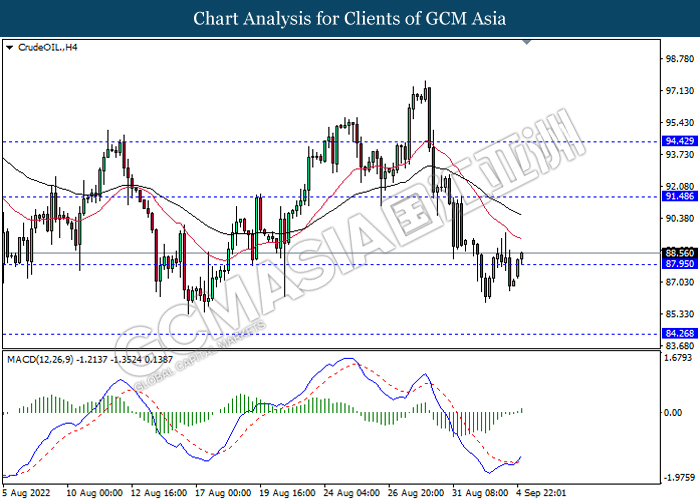700x500 pixels.
Task: Click the 92.080 price axis value
Action: coord(680,186)
